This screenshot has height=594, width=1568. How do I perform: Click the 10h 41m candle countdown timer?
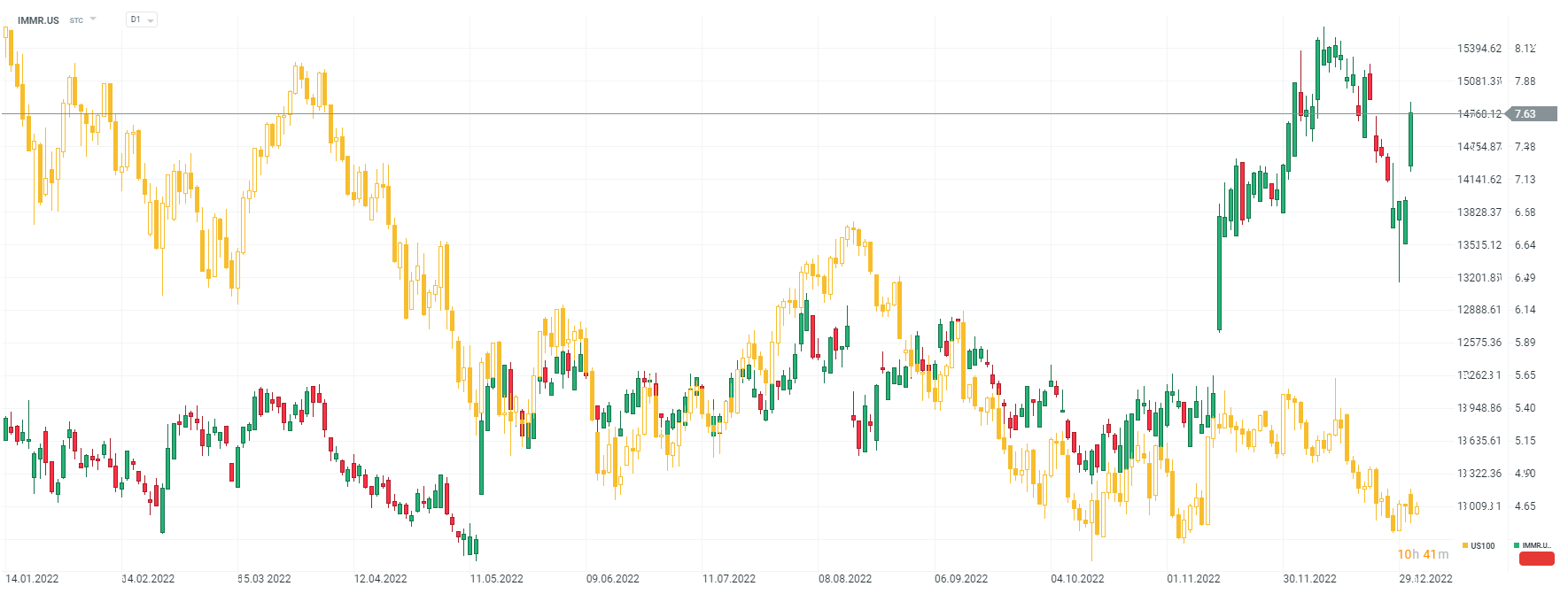[x=1423, y=554]
